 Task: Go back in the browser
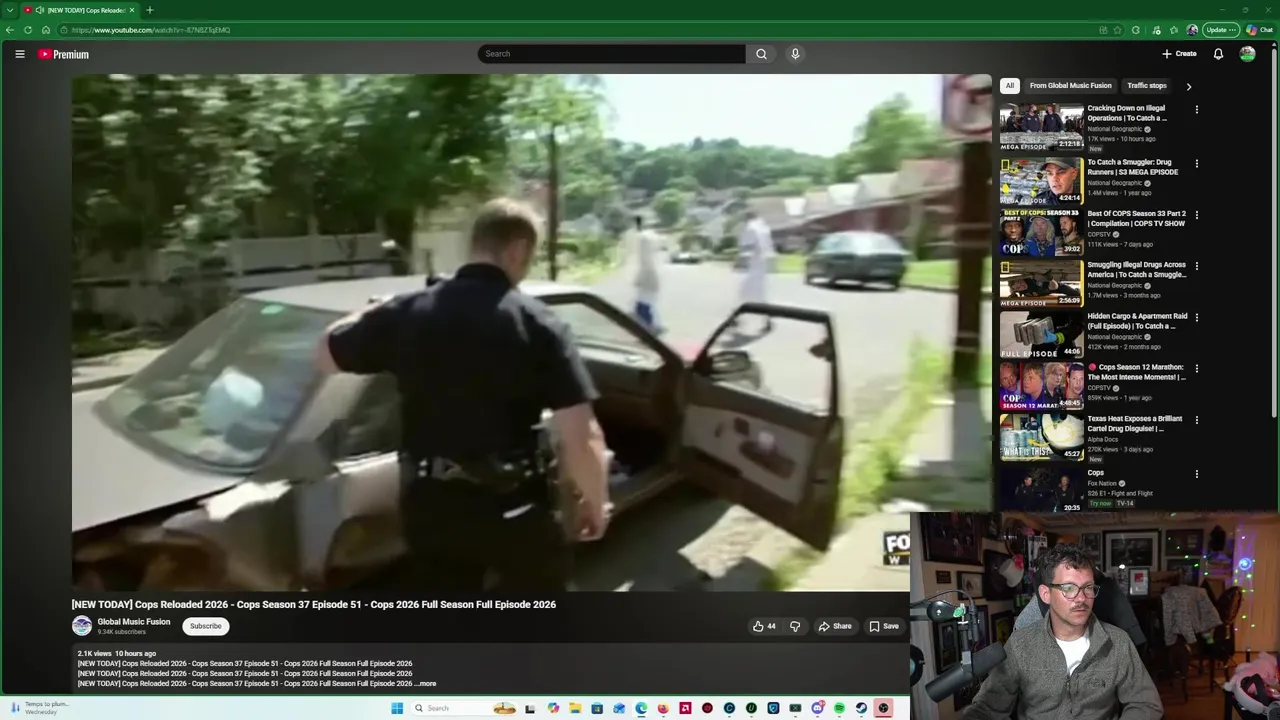click(9, 30)
